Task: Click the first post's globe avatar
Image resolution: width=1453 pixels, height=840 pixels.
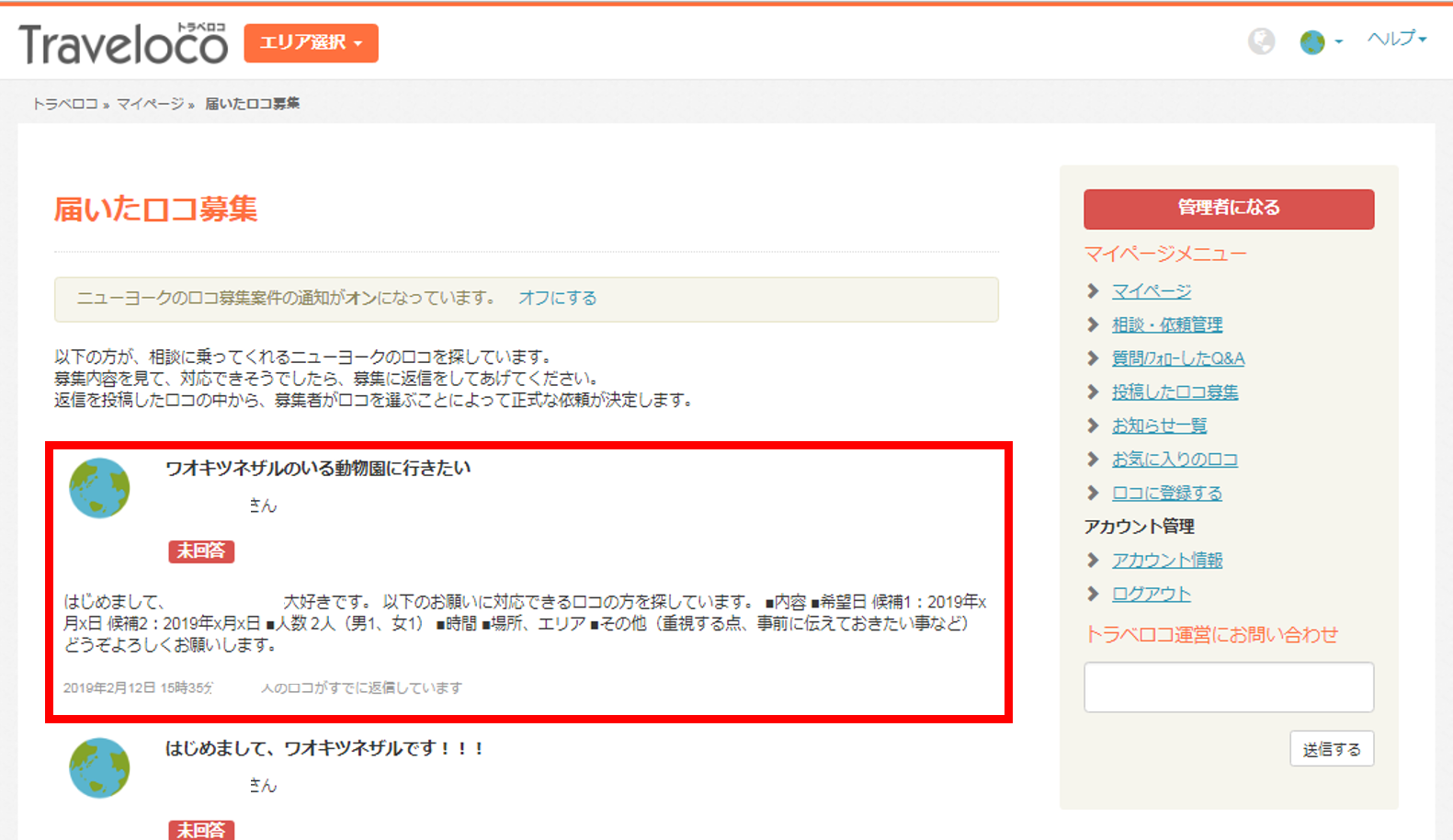Action: [99, 488]
